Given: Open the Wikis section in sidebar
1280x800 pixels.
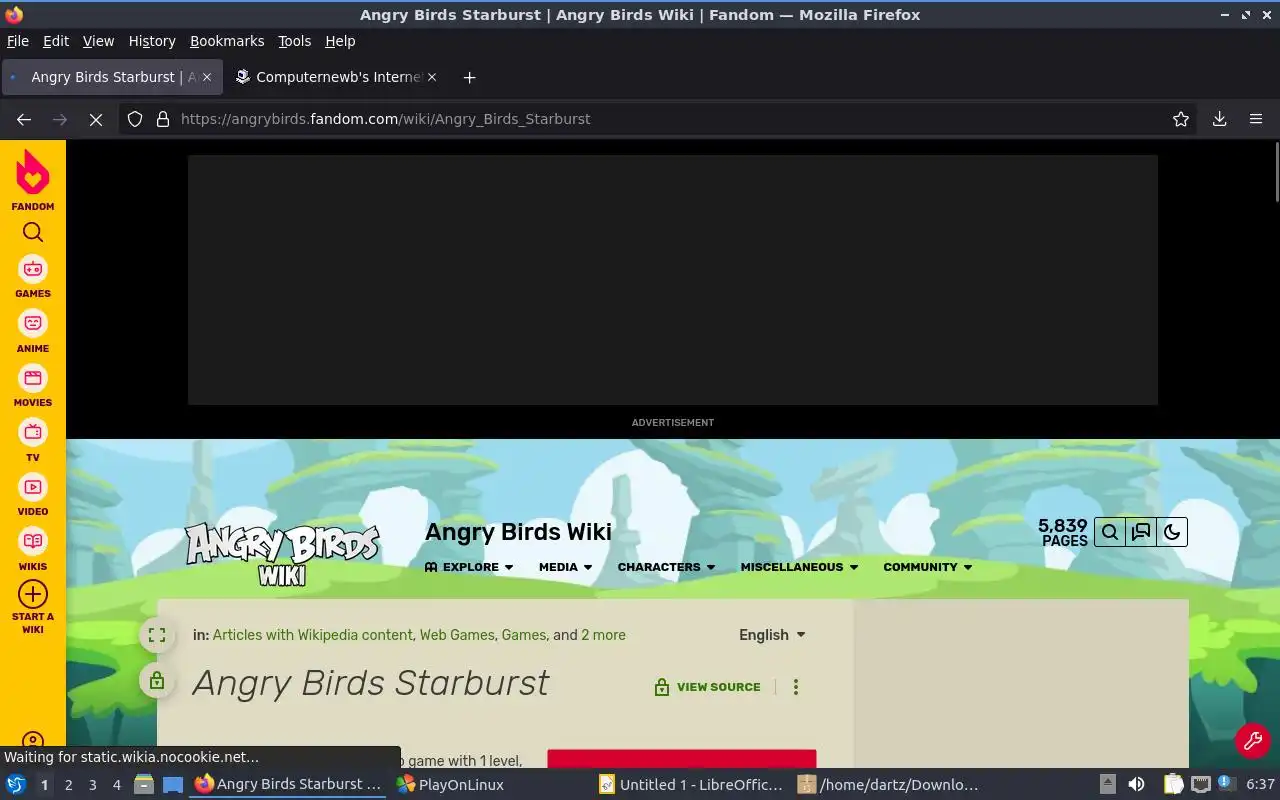Looking at the screenshot, I should [x=33, y=550].
